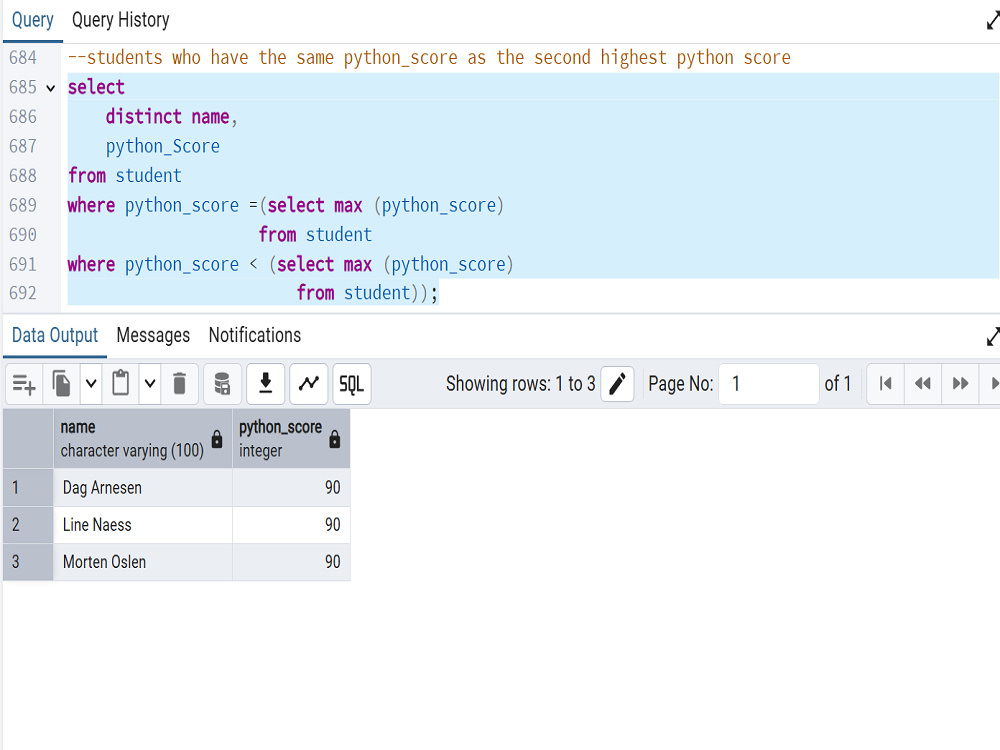Click line number 692 in gutter

23,293
